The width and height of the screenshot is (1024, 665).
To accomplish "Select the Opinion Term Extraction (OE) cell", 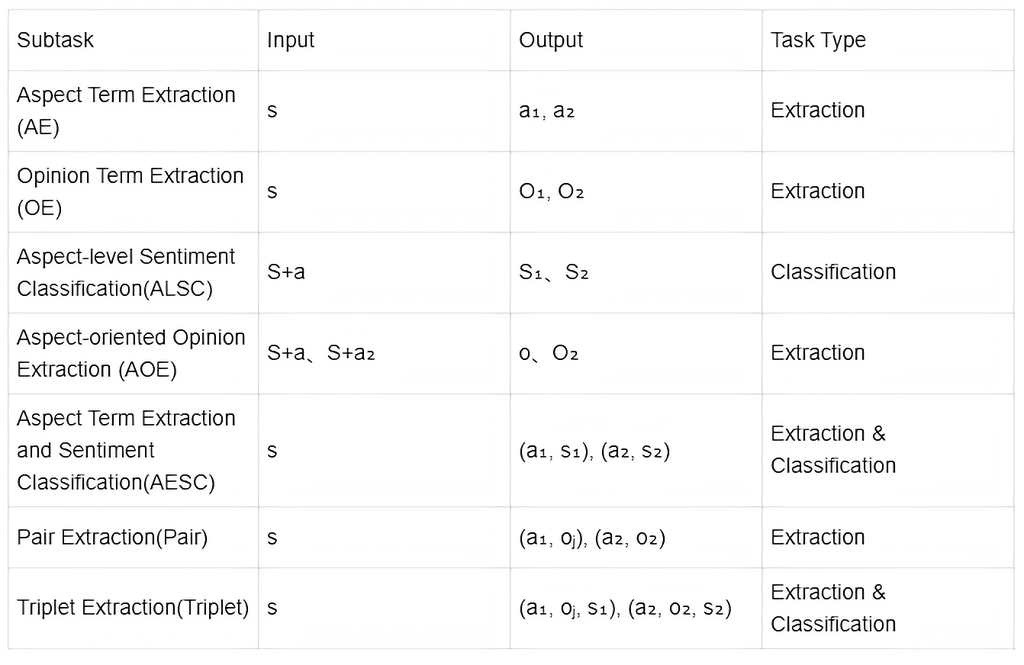I will pos(133,192).
